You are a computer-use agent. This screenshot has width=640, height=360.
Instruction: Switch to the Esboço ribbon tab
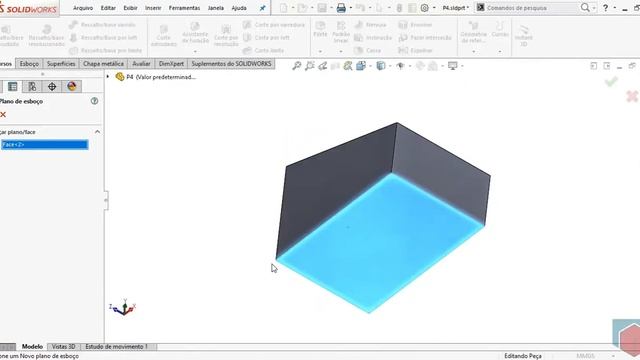[29, 64]
